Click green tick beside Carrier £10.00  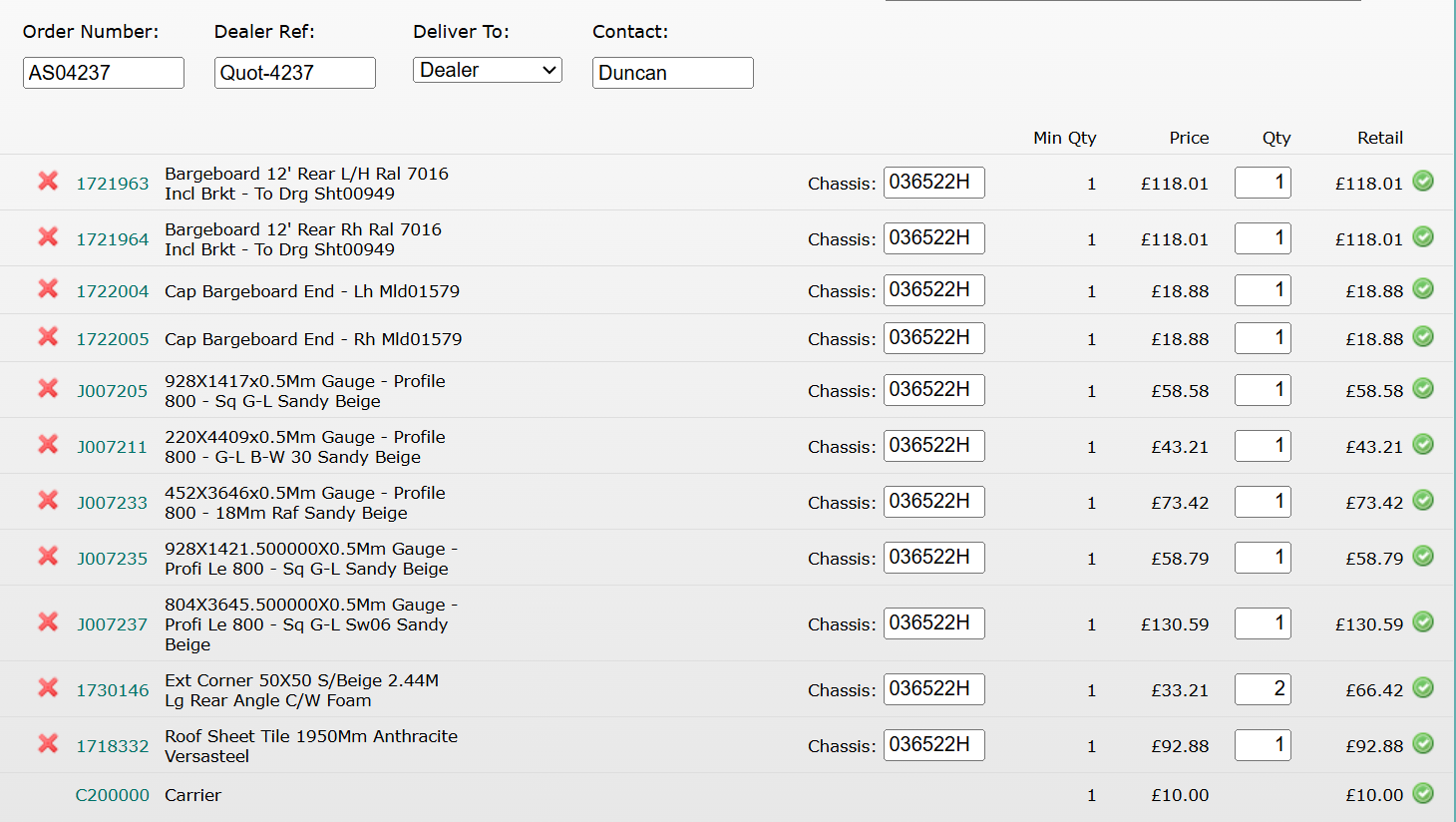(x=1423, y=794)
